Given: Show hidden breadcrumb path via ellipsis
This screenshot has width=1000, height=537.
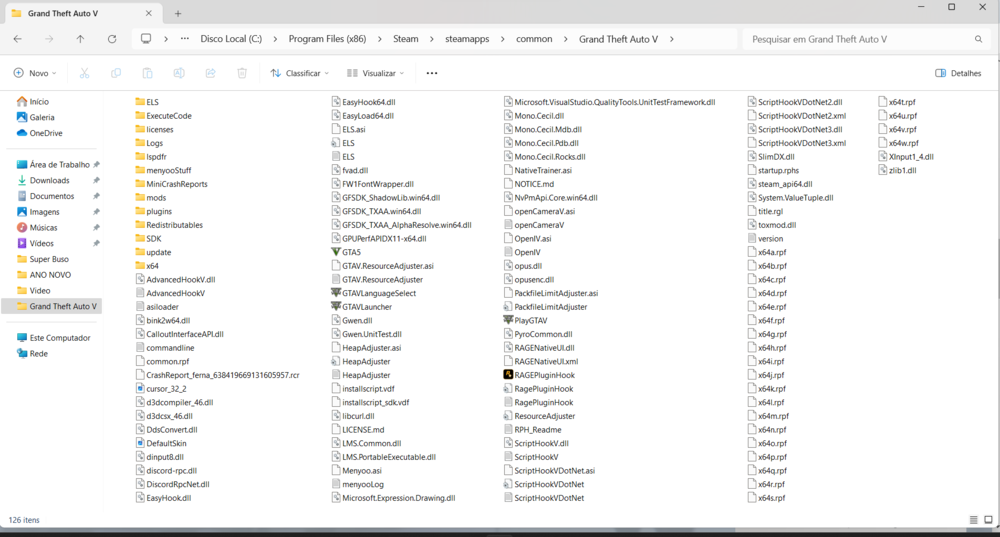Looking at the screenshot, I should coord(185,39).
